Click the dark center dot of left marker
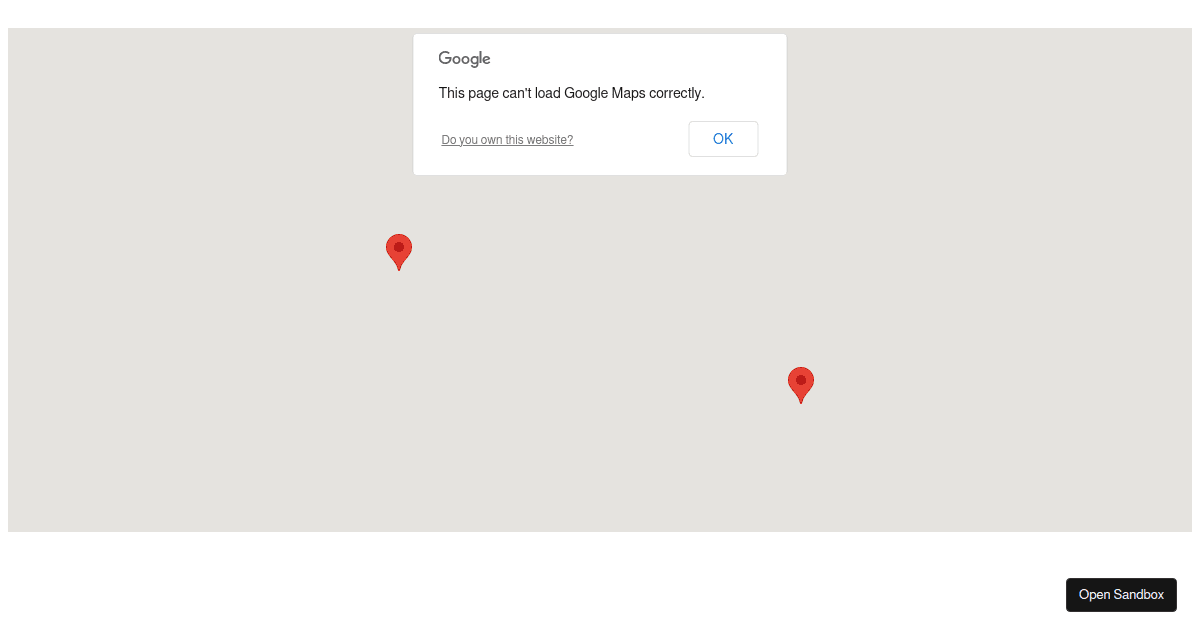The width and height of the screenshot is (1200, 630). [x=399, y=247]
